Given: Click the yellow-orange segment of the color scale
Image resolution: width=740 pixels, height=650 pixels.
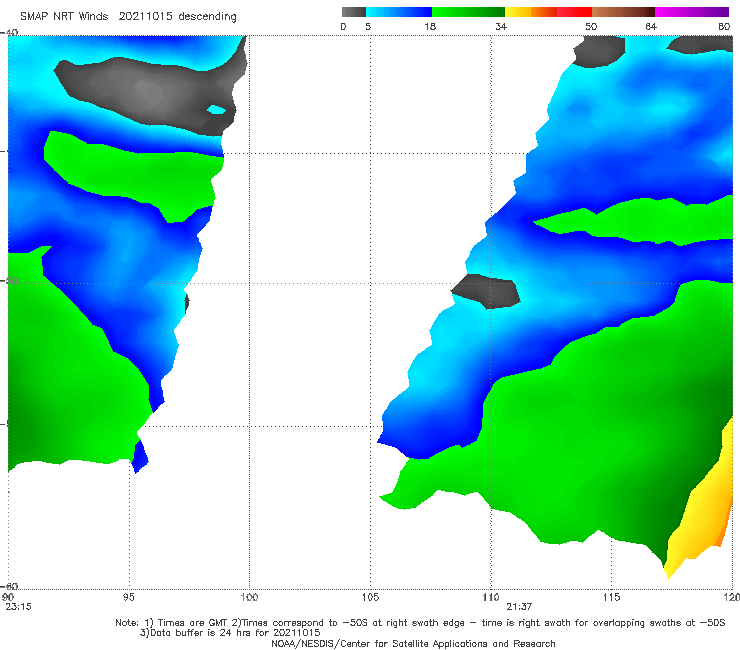Looking at the screenshot, I should (x=531, y=12).
